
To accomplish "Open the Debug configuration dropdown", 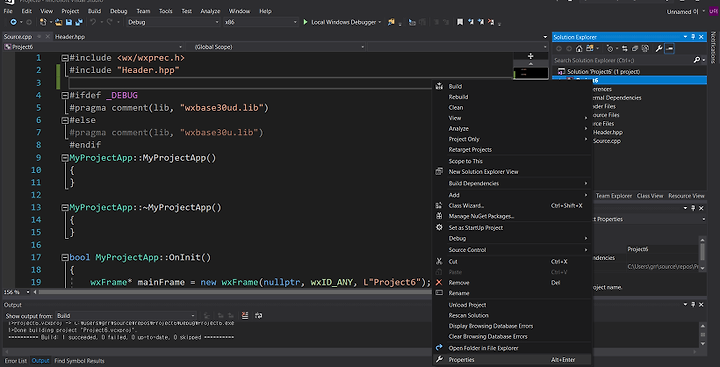I will 173,22.
